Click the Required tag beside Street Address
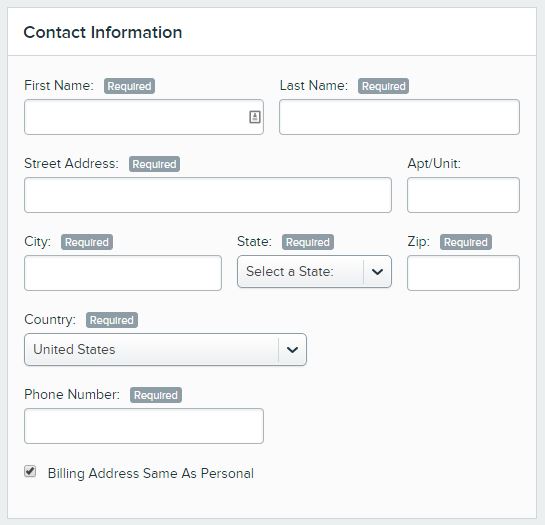The height and width of the screenshot is (525, 545). [154, 164]
